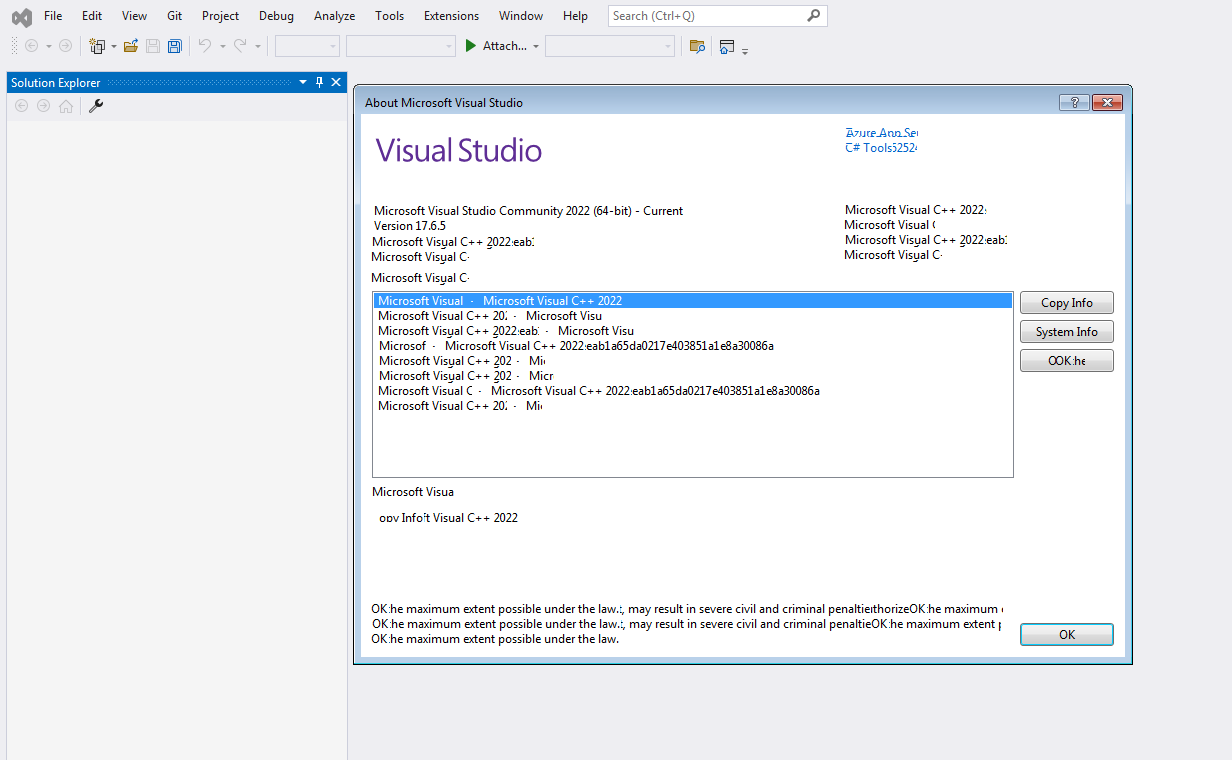Open the Azure App Se link
This screenshot has width=1232, height=760.
[x=881, y=133]
